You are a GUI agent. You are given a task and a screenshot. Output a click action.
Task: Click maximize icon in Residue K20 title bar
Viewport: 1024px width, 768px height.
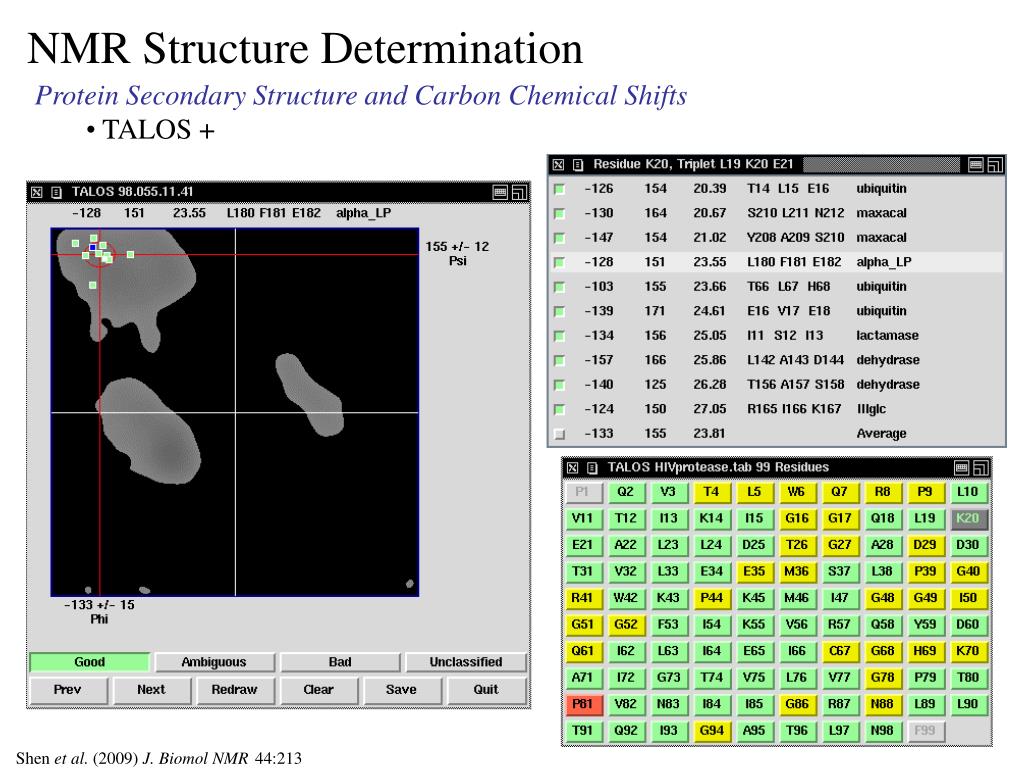[995, 165]
